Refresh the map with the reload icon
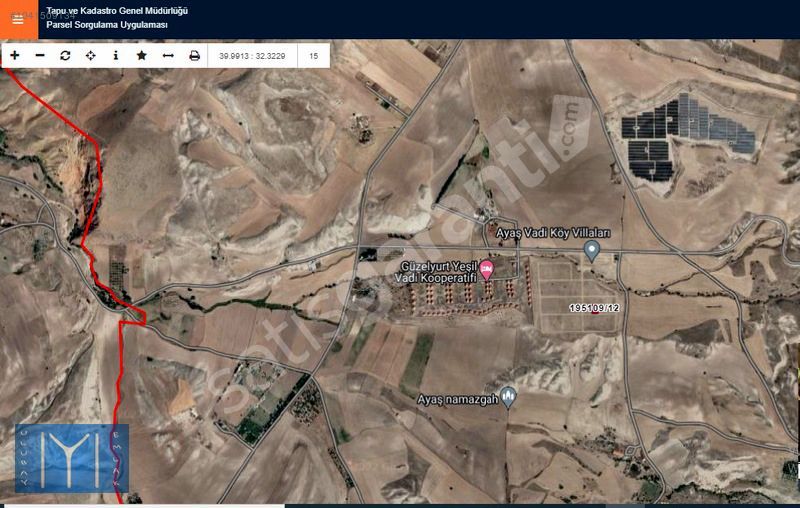The height and width of the screenshot is (508, 800). 65,55
